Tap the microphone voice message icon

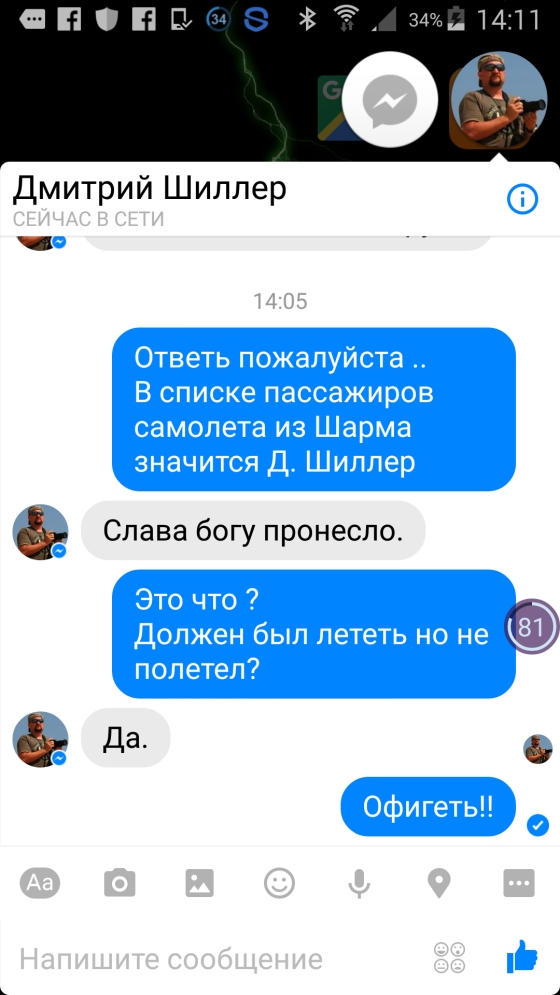click(x=359, y=883)
